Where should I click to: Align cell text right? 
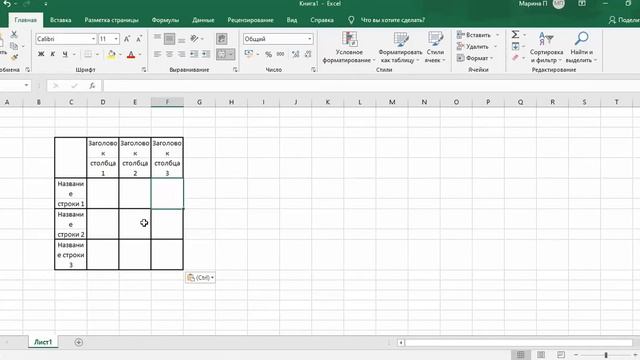pyautogui.click(x=182, y=54)
